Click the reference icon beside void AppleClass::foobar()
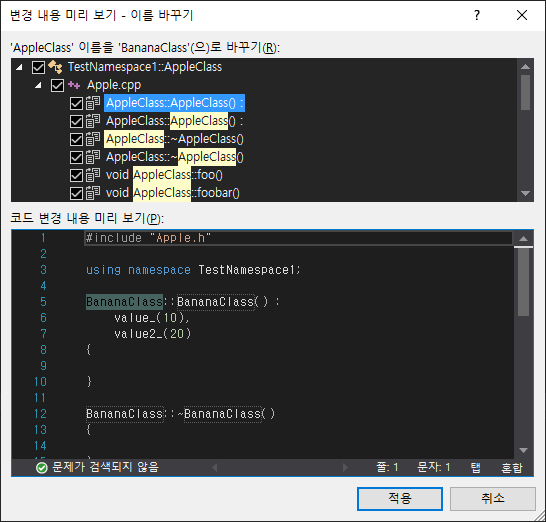 [x=93, y=193]
